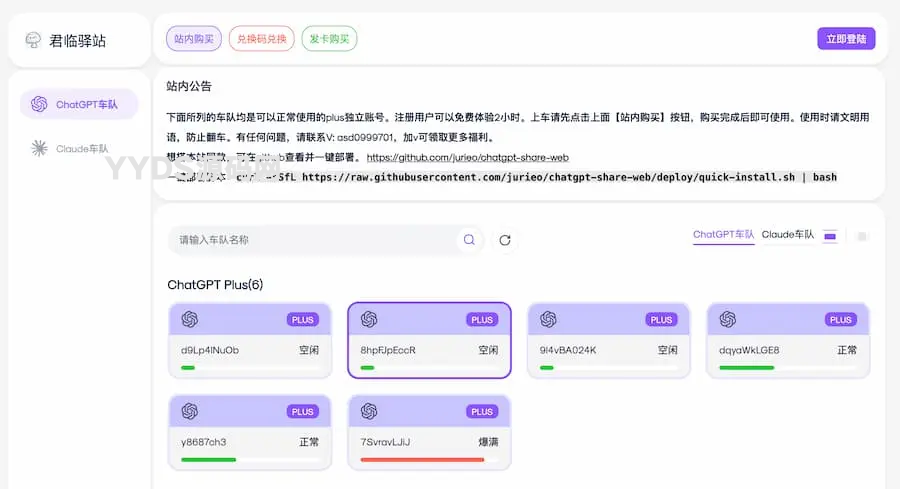
Task: Click the red load bar on 7SvravLJiJ
Action: (421, 460)
